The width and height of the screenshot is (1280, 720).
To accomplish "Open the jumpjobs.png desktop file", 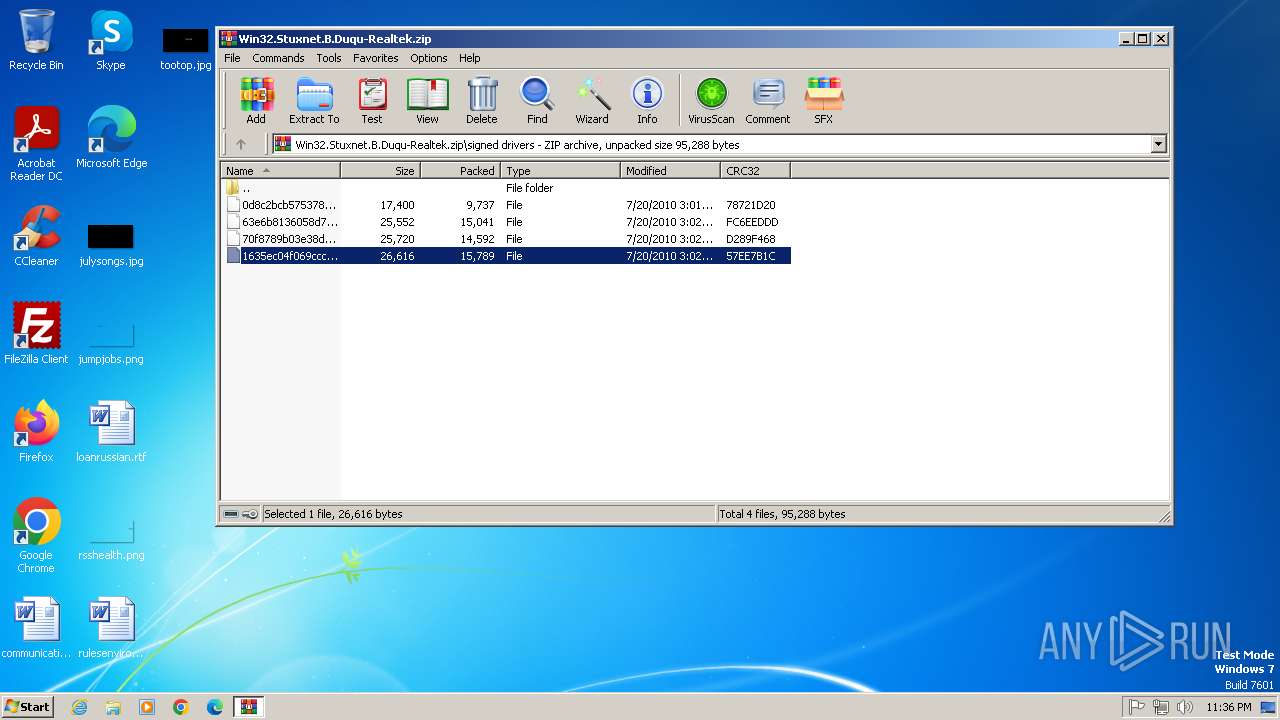I will (x=111, y=342).
